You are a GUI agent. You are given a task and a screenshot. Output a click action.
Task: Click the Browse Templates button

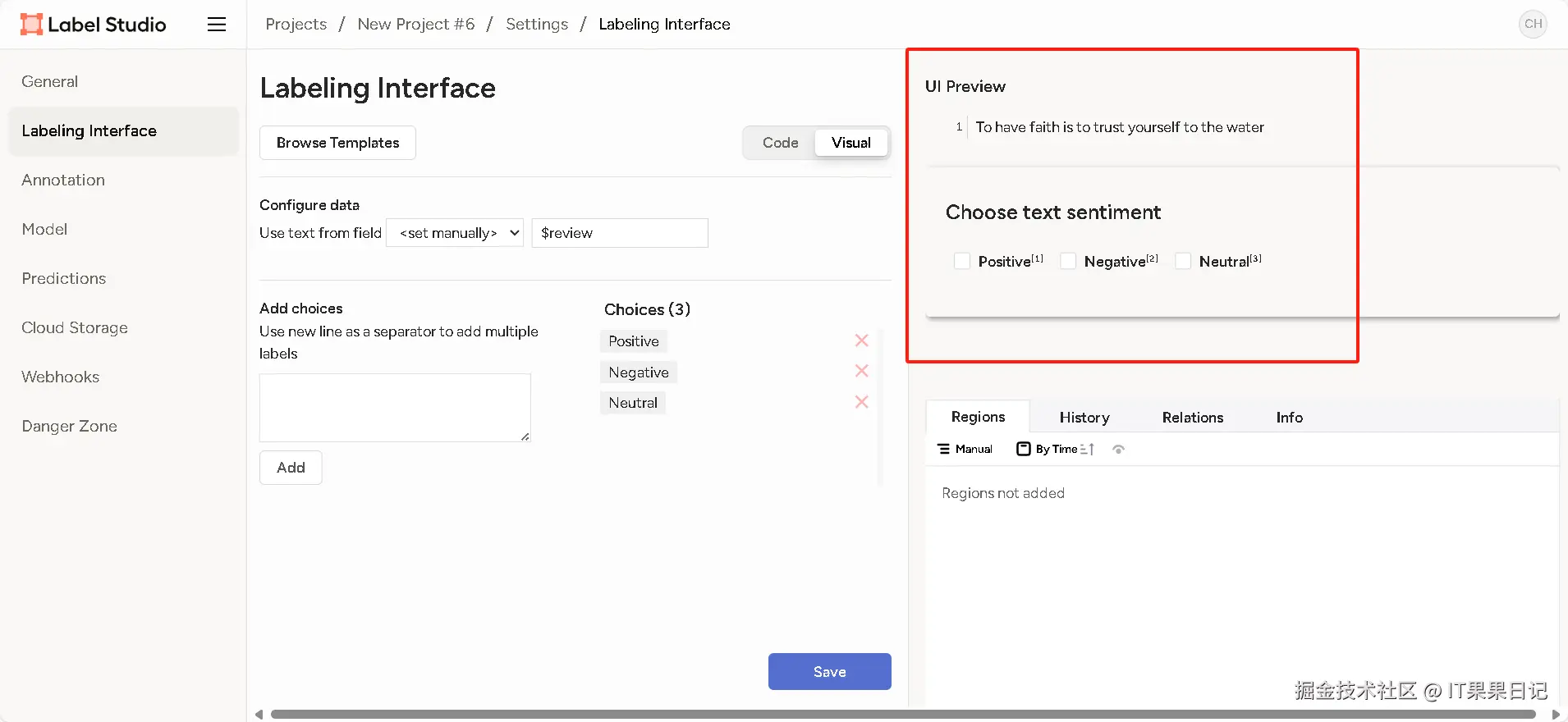[337, 143]
